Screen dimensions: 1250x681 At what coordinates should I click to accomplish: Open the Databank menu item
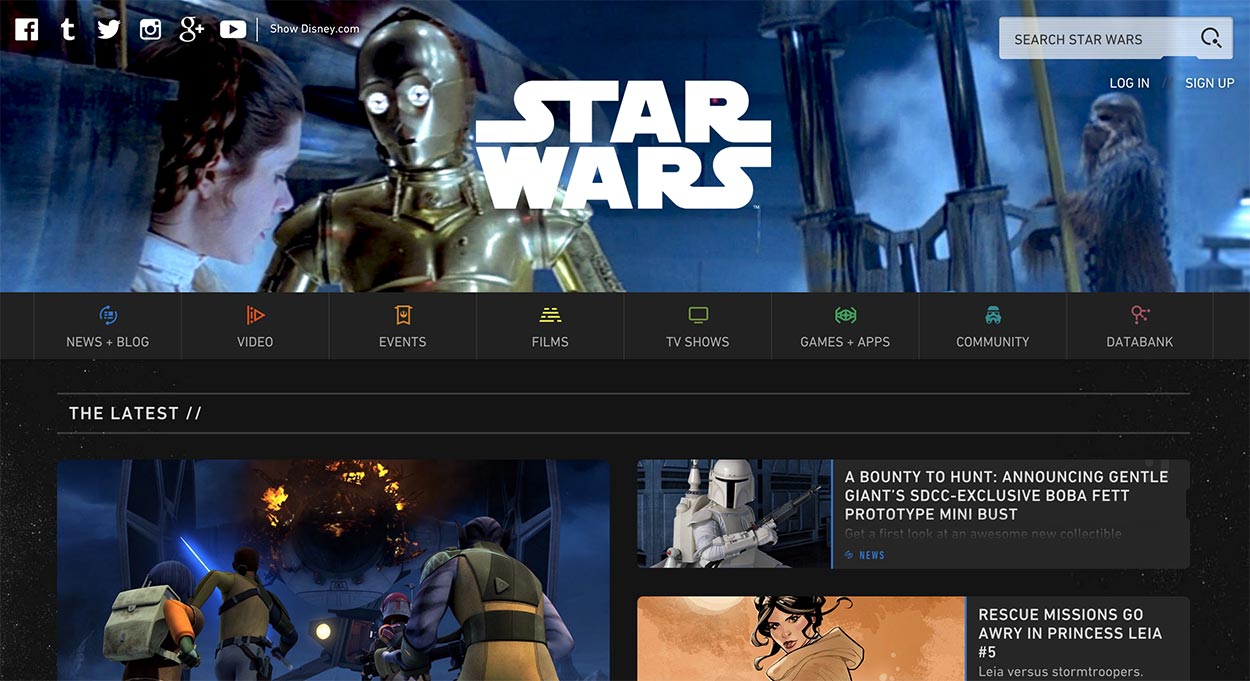(x=1140, y=326)
